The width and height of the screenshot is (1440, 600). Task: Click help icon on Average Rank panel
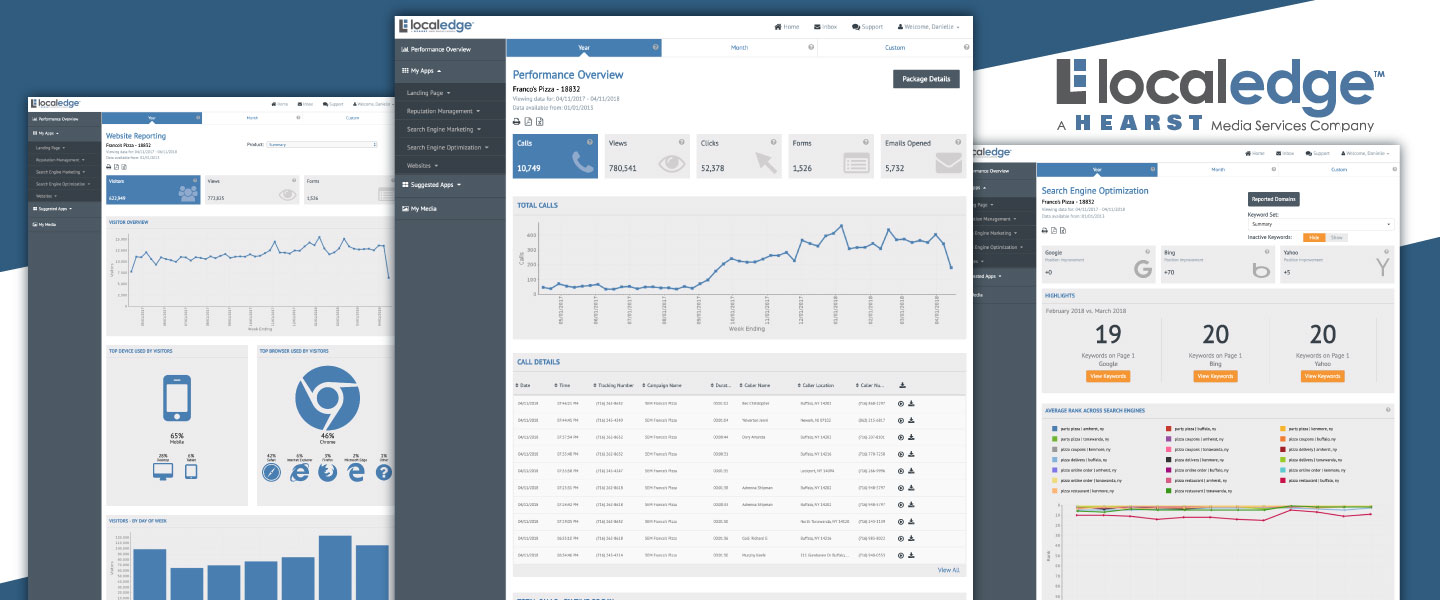[1388, 410]
